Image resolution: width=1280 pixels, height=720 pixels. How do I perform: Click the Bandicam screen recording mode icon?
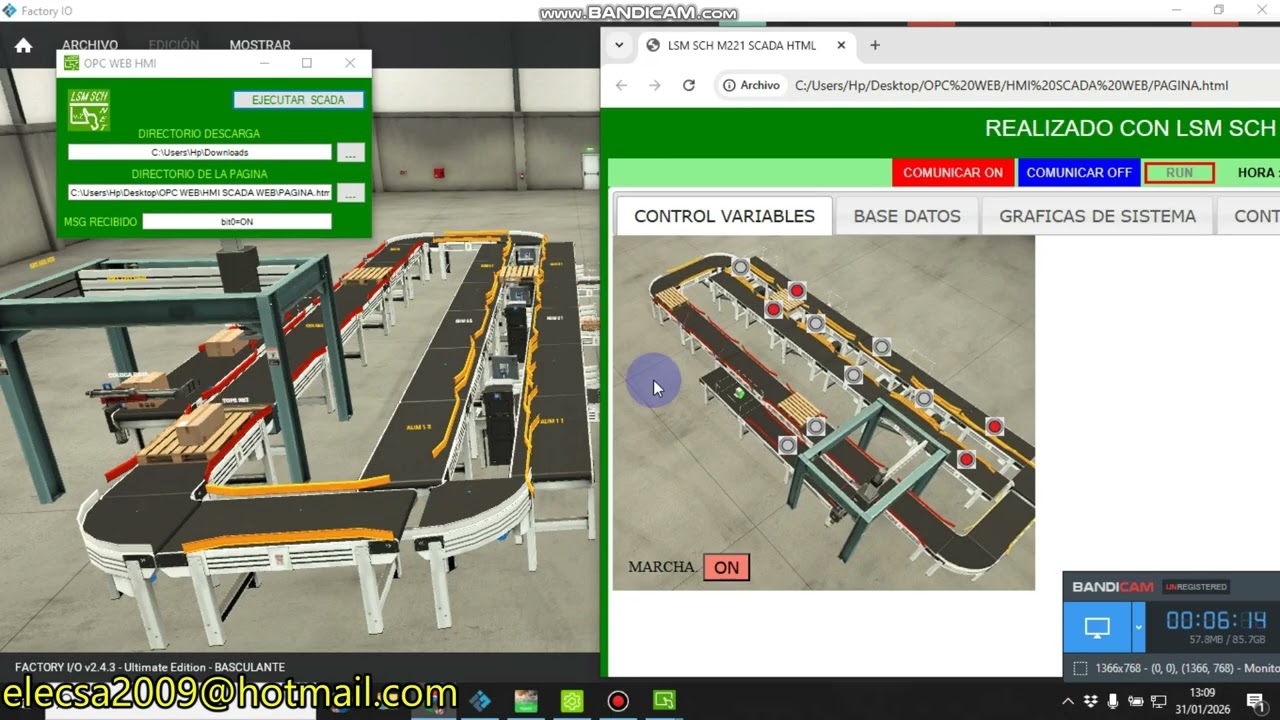(x=1097, y=628)
